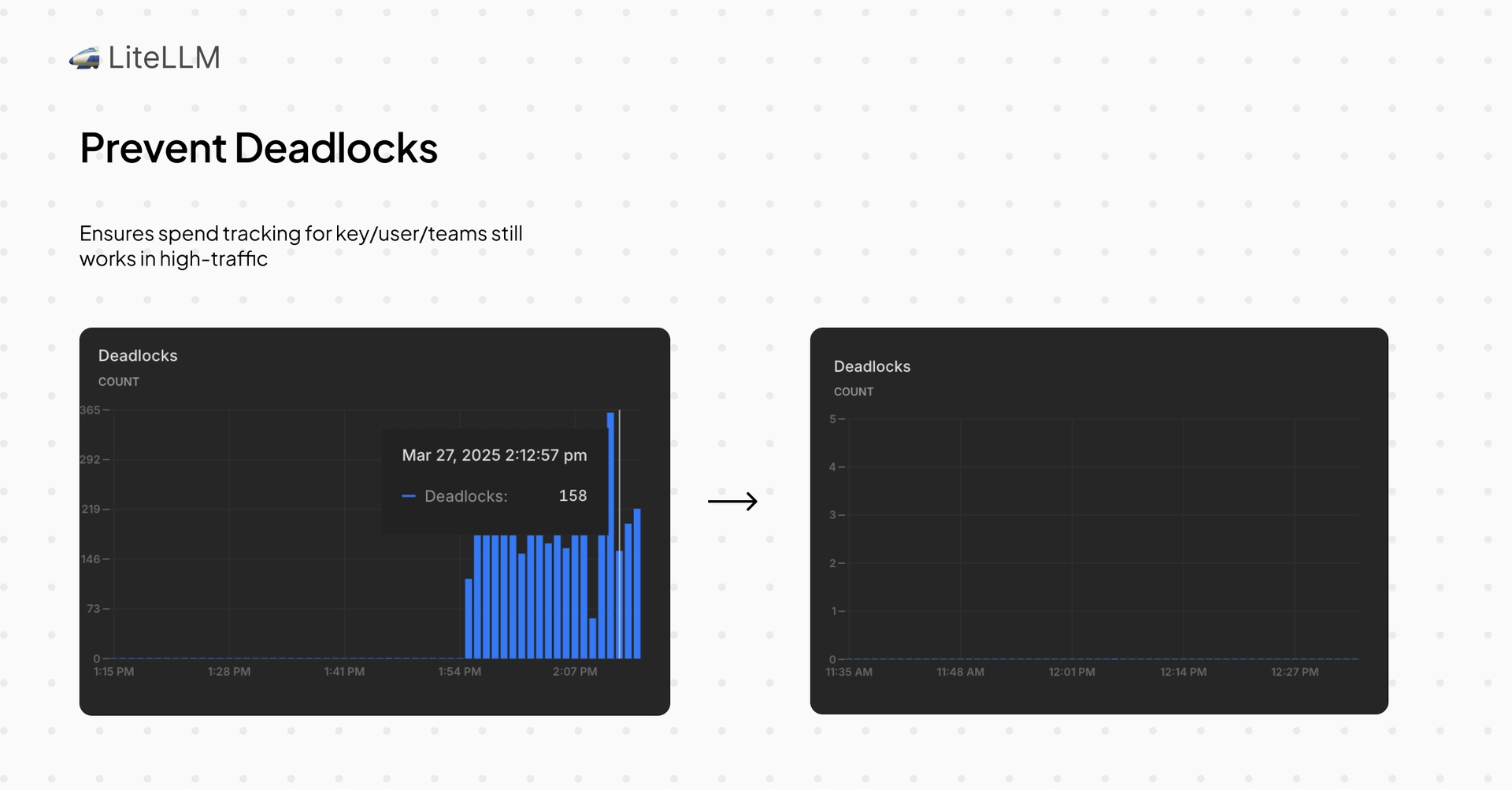Click the Prevent Deadlocks heading
This screenshot has width=1512, height=790.
258,148
